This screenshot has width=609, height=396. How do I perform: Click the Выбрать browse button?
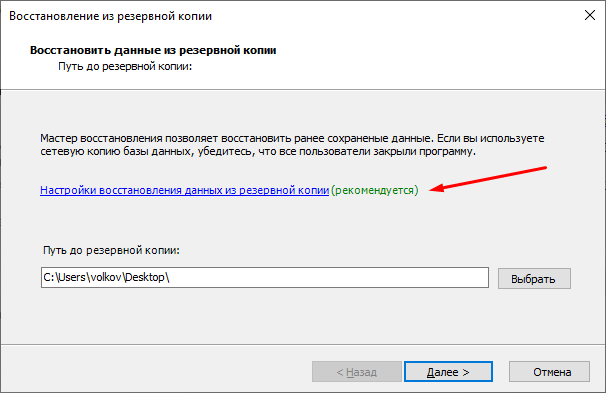coord(534,279)
